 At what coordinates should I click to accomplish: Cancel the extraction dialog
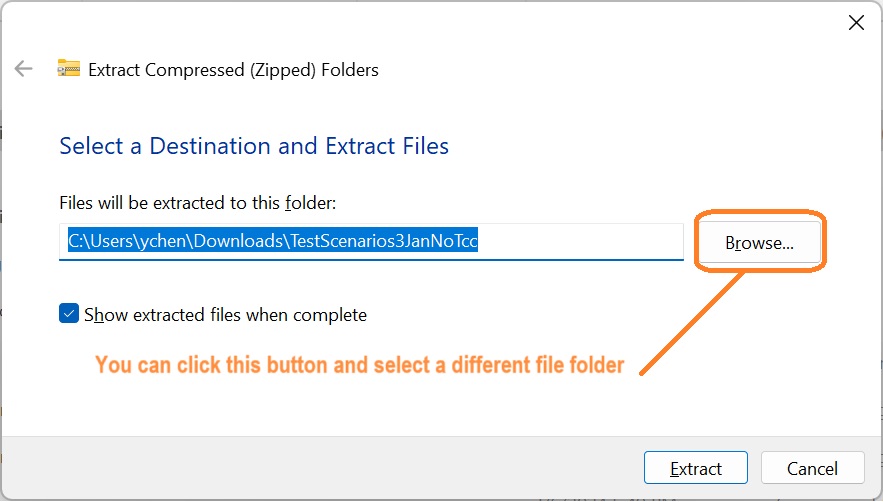812,469
